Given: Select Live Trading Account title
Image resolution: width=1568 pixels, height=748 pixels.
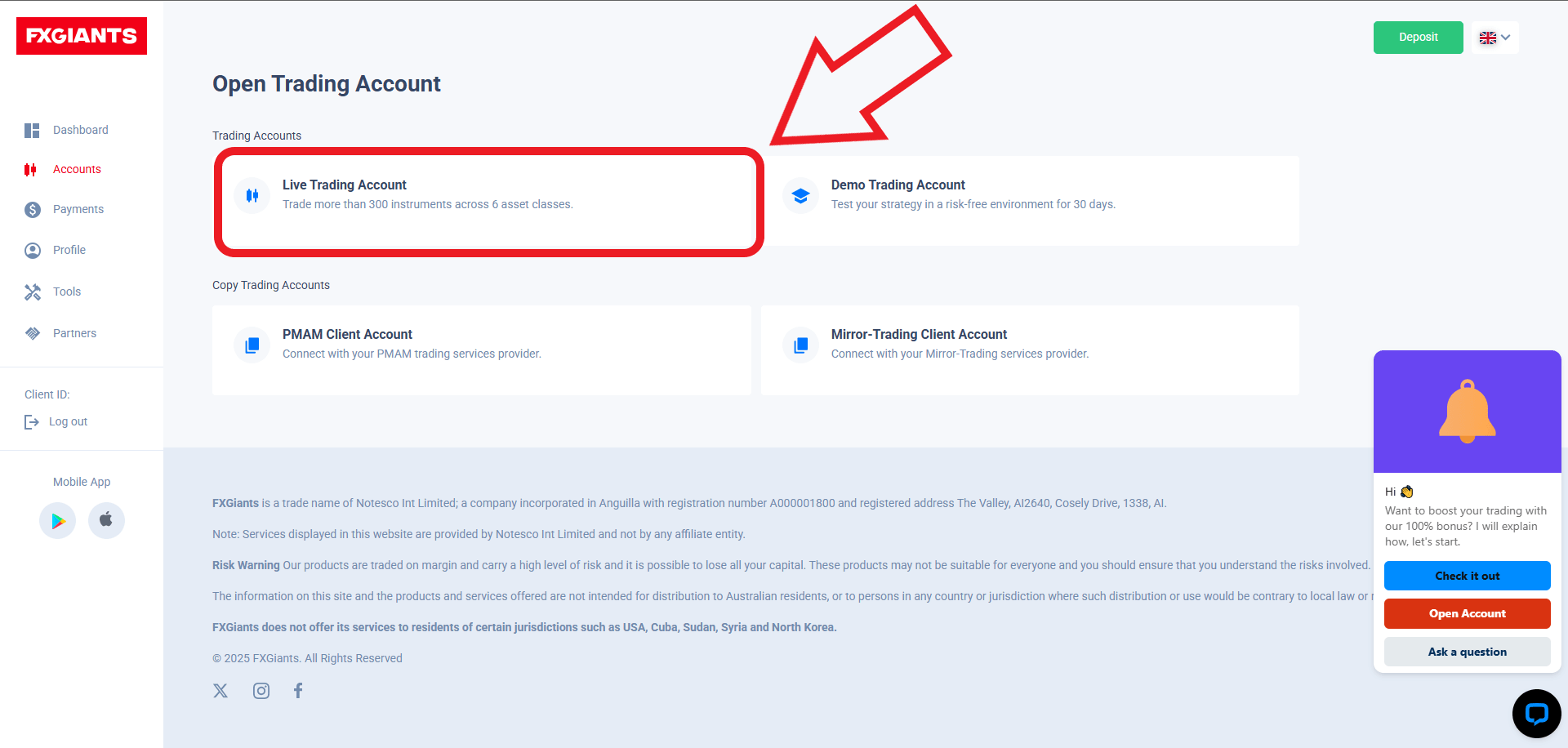Looking at the screenshot, I should click(345, 185).
